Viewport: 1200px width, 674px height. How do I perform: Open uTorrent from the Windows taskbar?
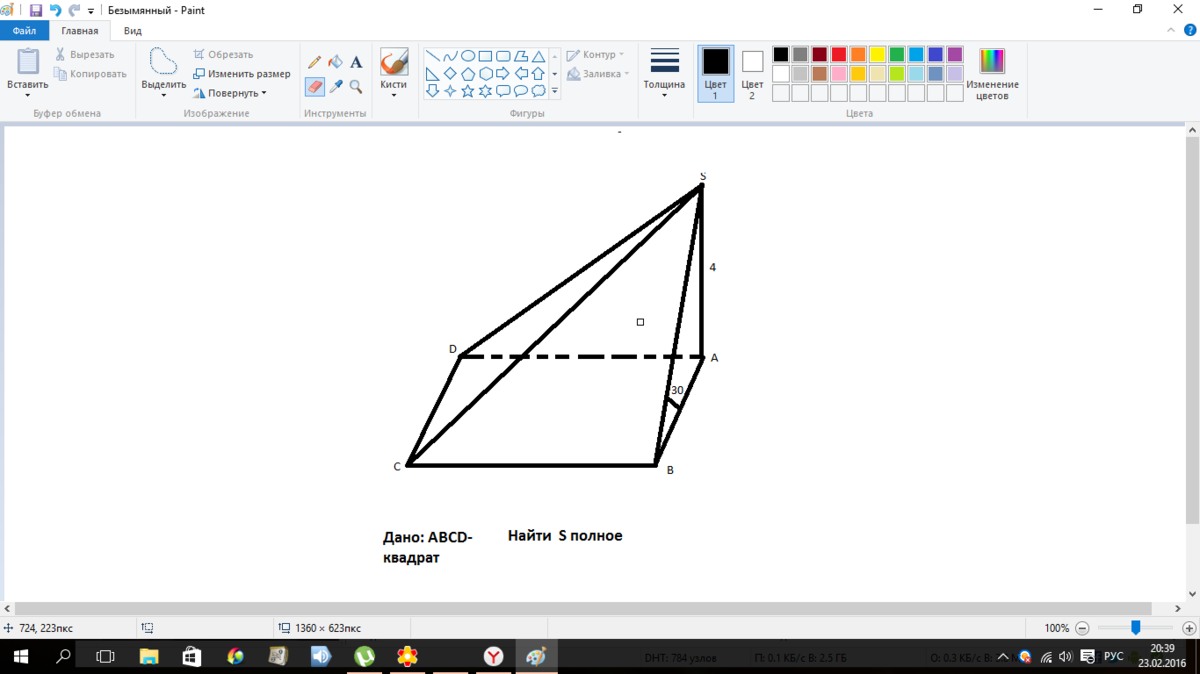click(365, 657)
